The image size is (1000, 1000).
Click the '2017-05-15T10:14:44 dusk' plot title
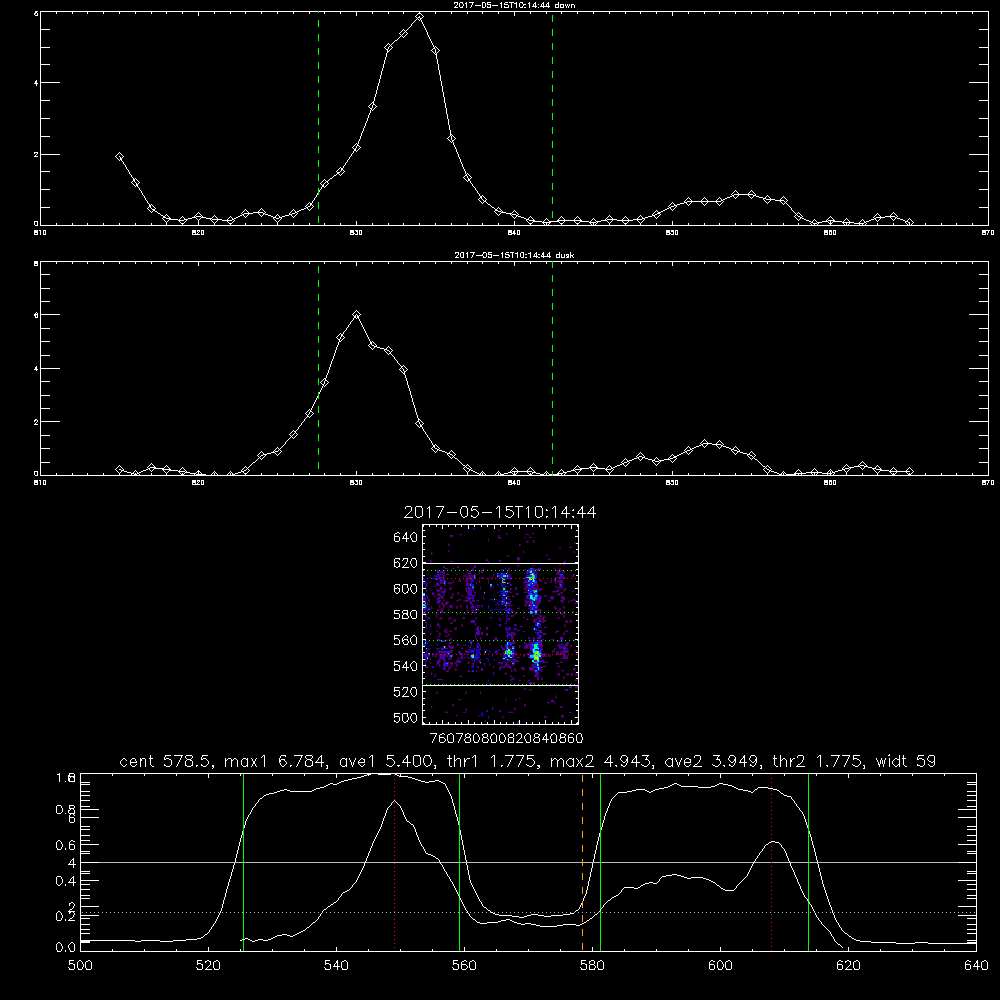[x=514, y=255]
